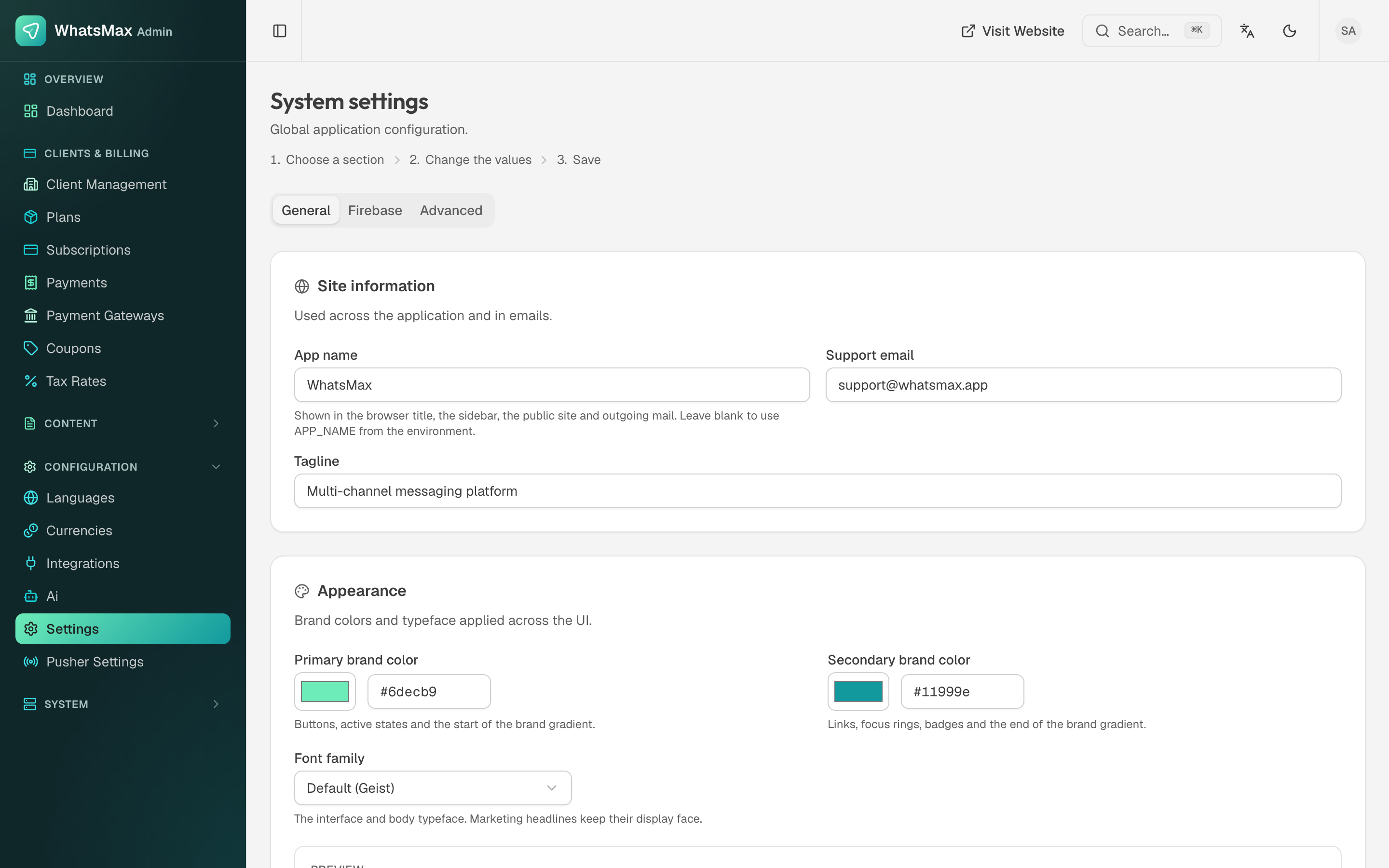The image size is (1389, 868).
Task: Click the OVERVIEW section heading
Action: [74, 79]
